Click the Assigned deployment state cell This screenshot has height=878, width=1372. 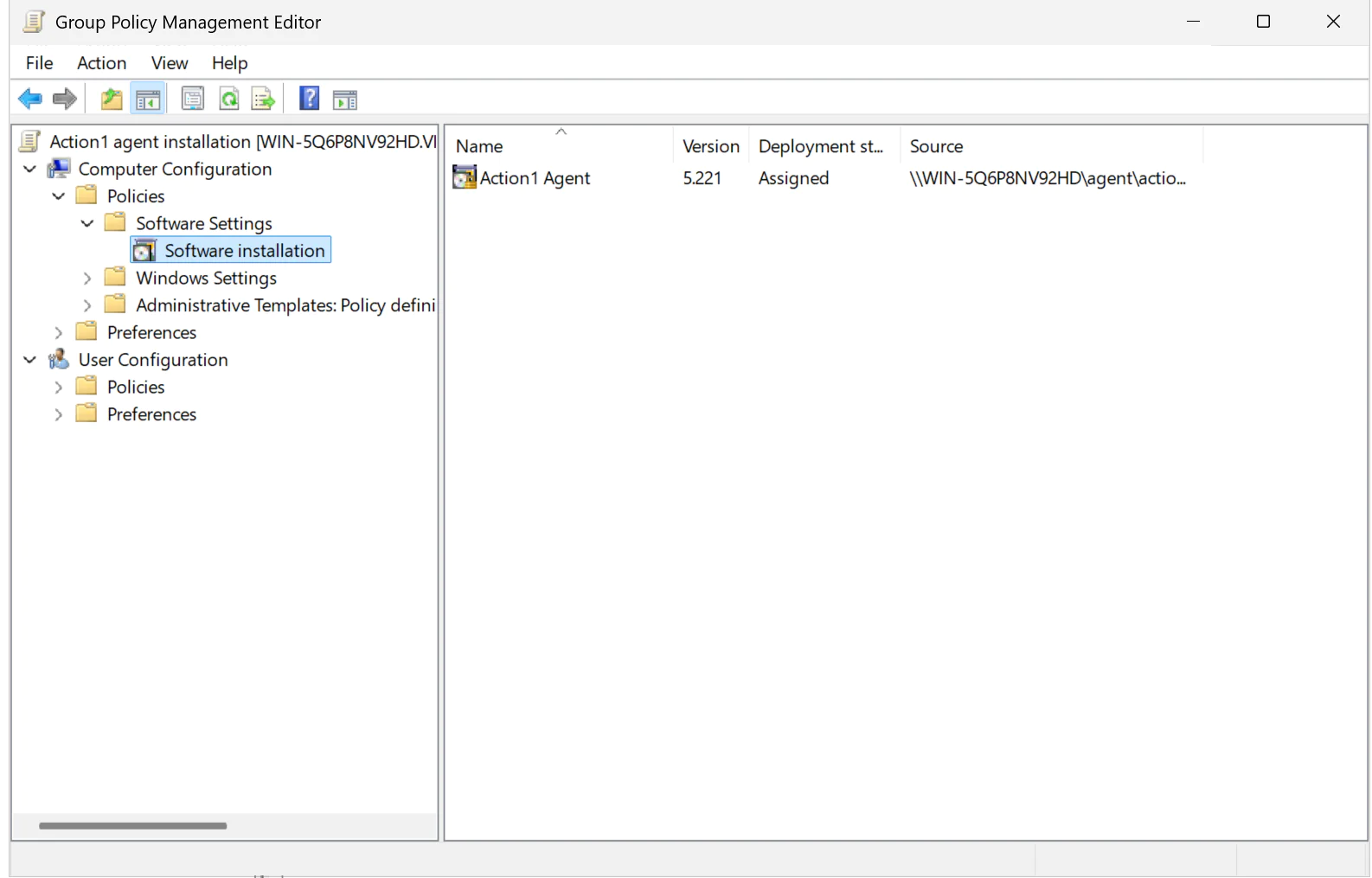click(793, 177)
